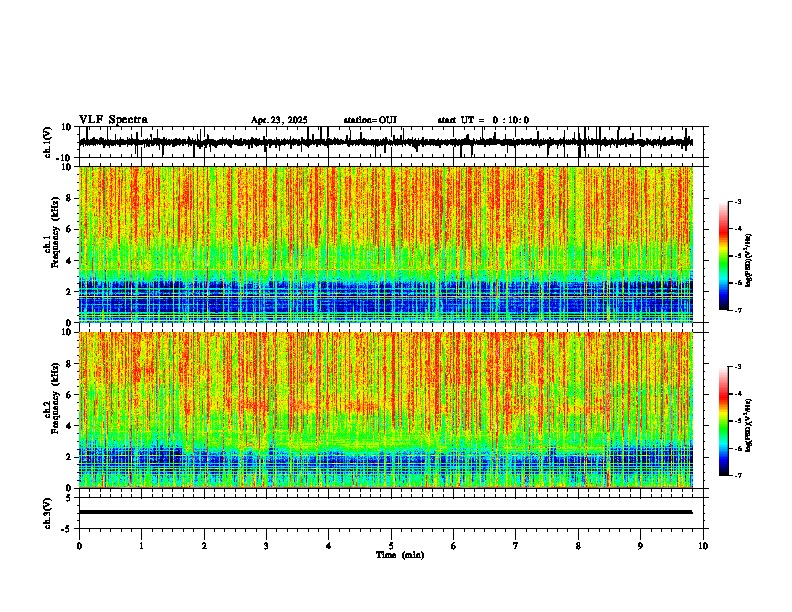This screenshot has width=792, height=612.
Task: Click the "-5" tick on the ch.3 voltage axis
Action: tap(68, 529)
